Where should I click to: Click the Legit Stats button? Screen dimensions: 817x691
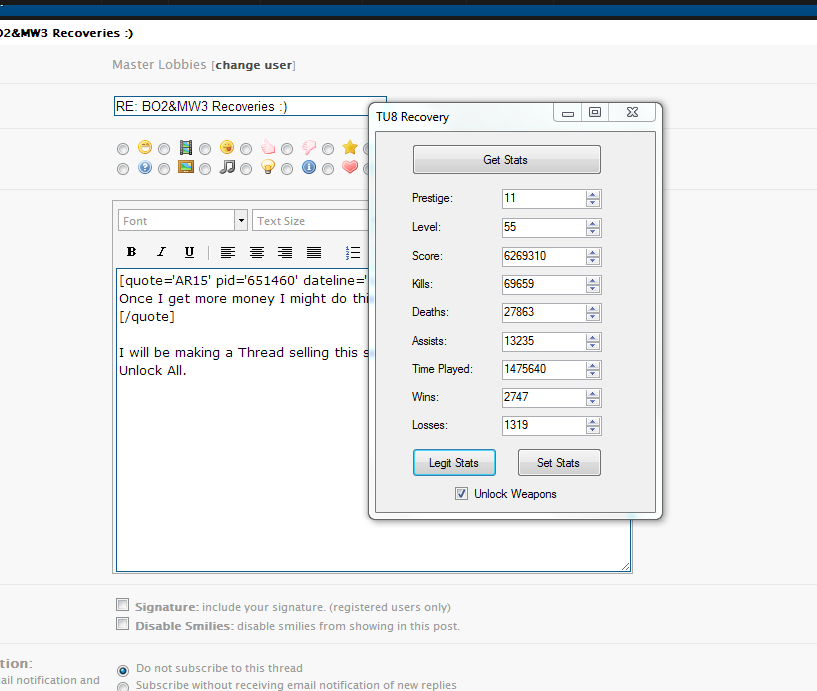click(x=454, y=462)
